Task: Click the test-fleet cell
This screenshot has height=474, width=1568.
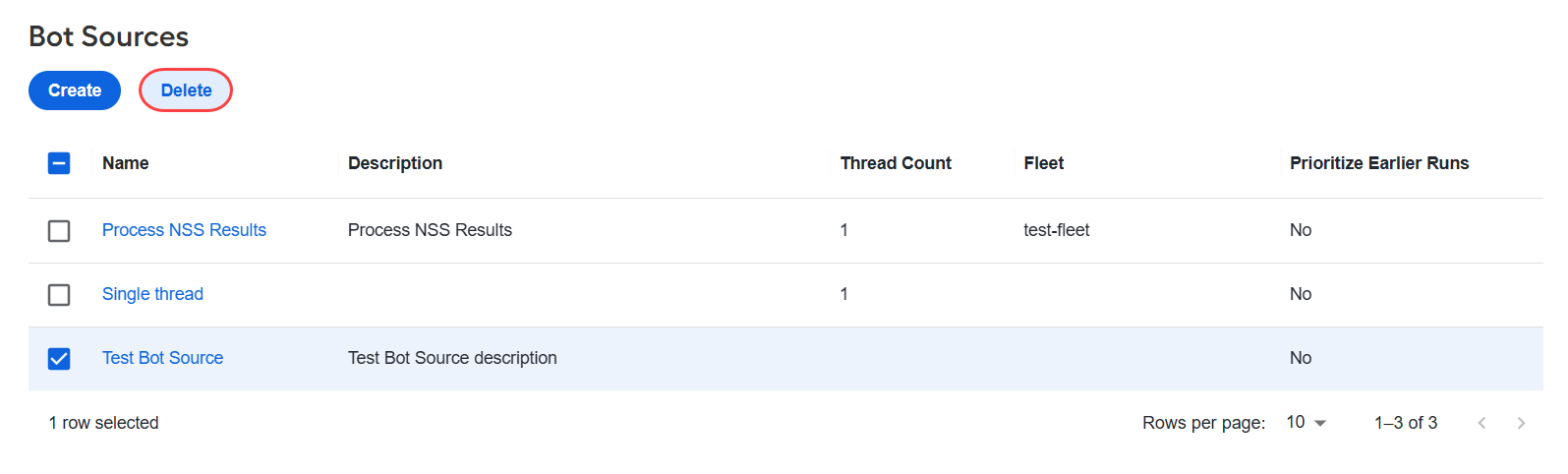Action: (x=1056, y=230)
